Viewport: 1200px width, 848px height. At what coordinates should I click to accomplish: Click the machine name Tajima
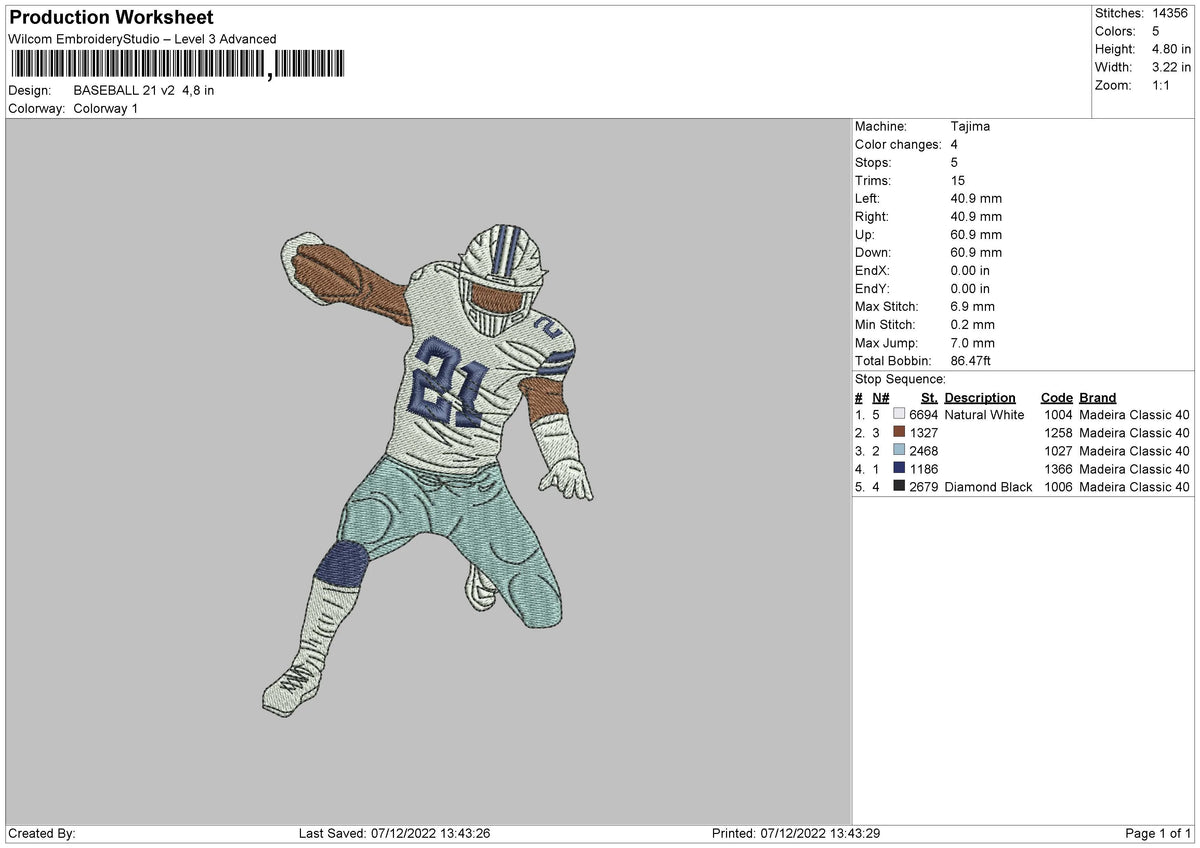(x=970, y=126)
